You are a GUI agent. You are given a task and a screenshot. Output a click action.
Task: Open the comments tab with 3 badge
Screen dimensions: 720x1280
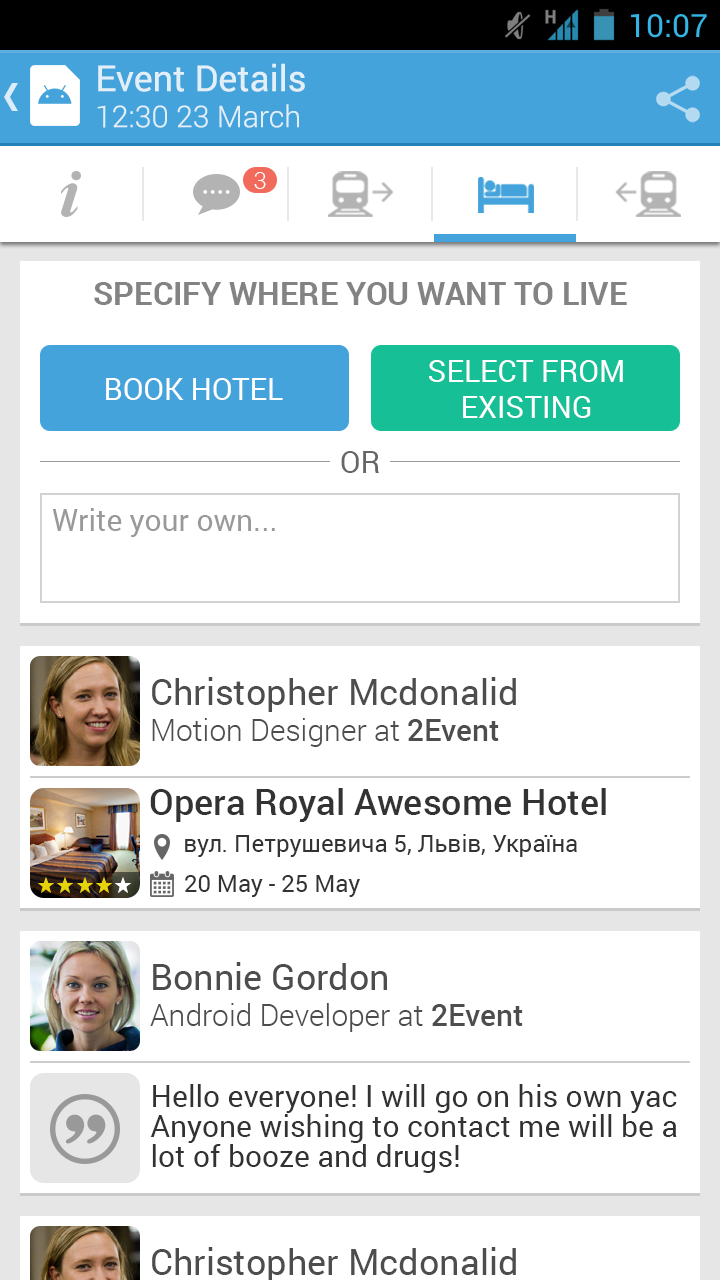pos(218,193)
